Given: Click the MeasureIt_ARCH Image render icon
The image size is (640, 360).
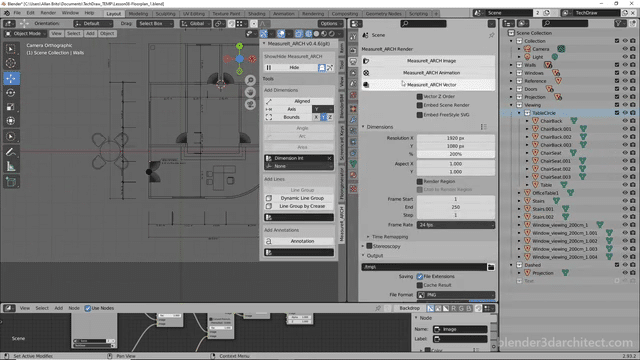Looking at the screenshot, I should [366, 61].
